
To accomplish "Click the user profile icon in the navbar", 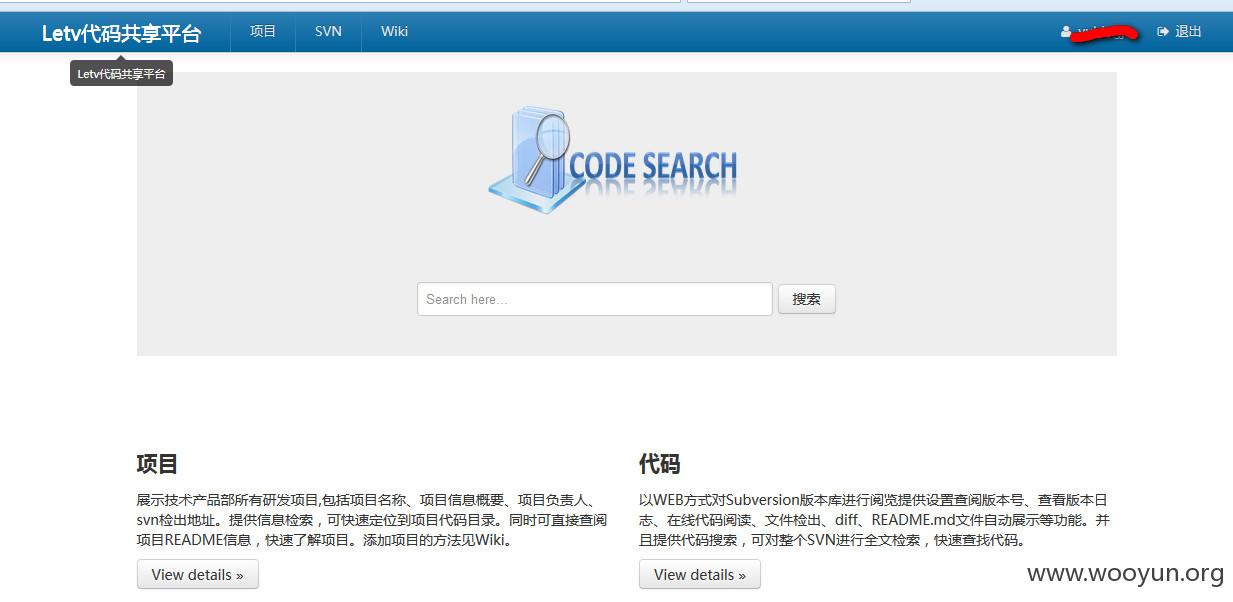I will tap(1066, 32).
